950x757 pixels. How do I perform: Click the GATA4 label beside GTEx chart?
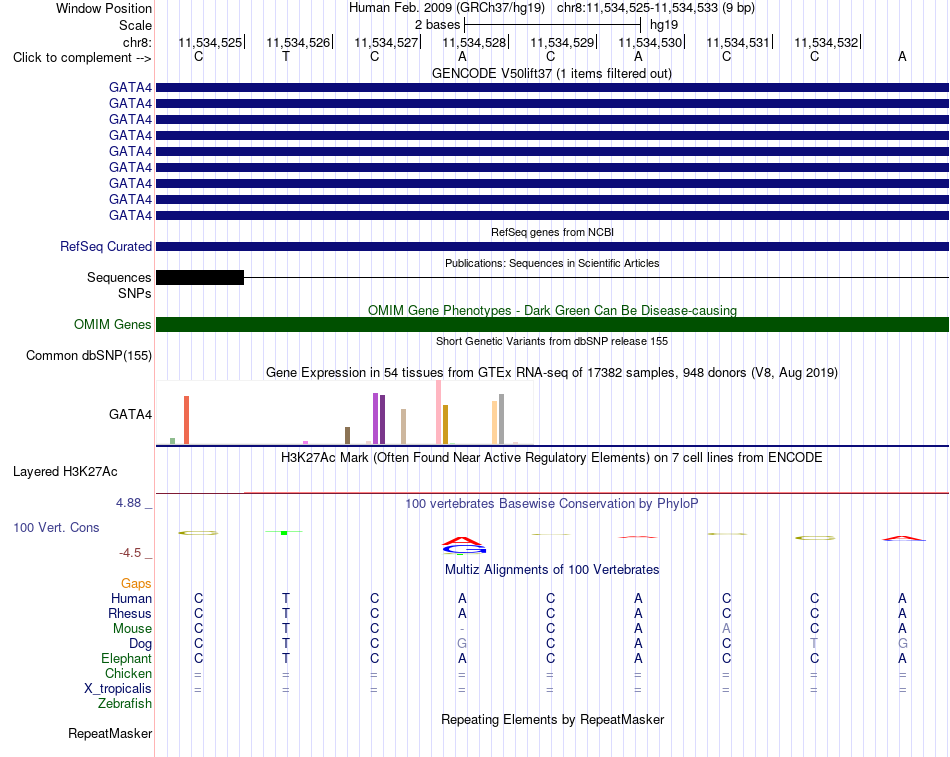pos(130,415)
